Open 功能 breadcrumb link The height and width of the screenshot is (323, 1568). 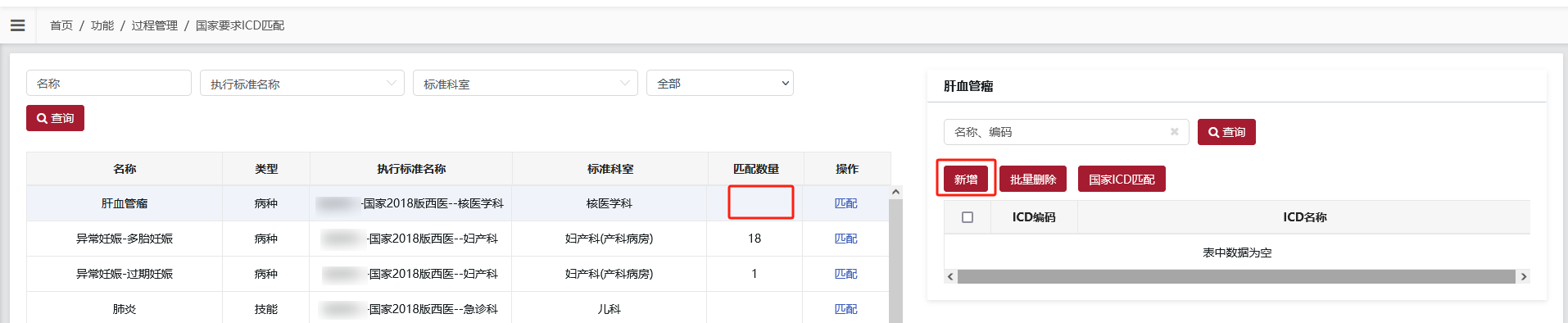coord(102,25)
